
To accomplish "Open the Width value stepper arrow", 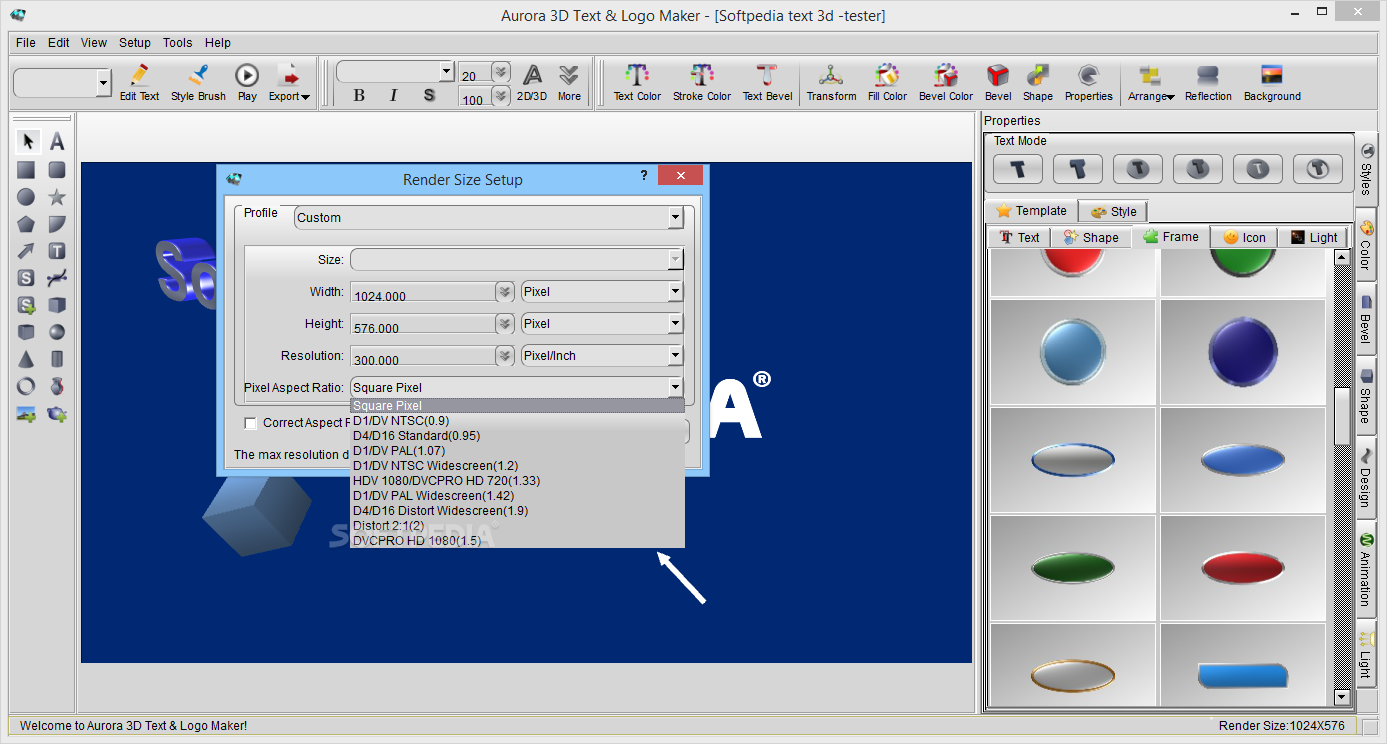I will [x=505, y=292].
